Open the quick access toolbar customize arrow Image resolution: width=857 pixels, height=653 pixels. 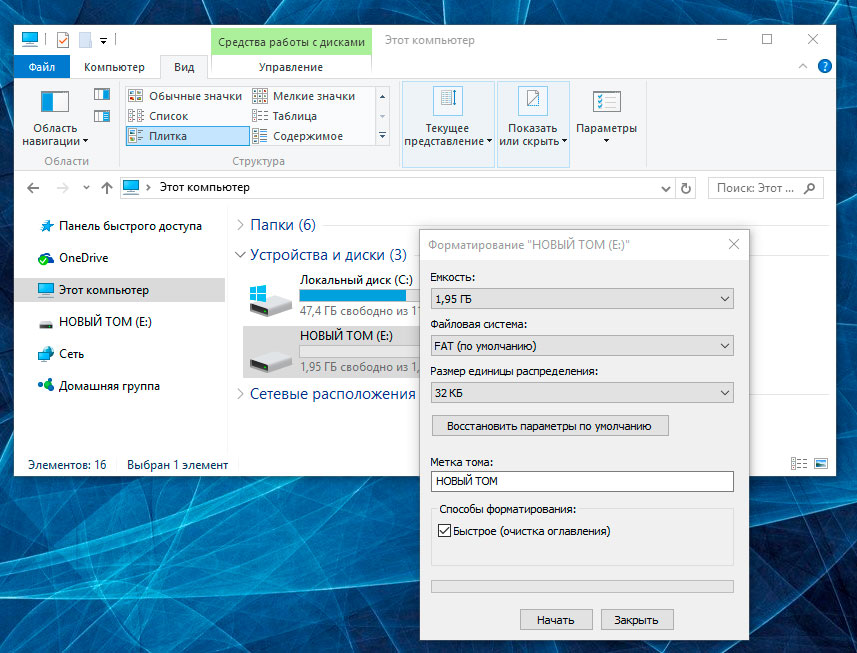pos(103,40)
